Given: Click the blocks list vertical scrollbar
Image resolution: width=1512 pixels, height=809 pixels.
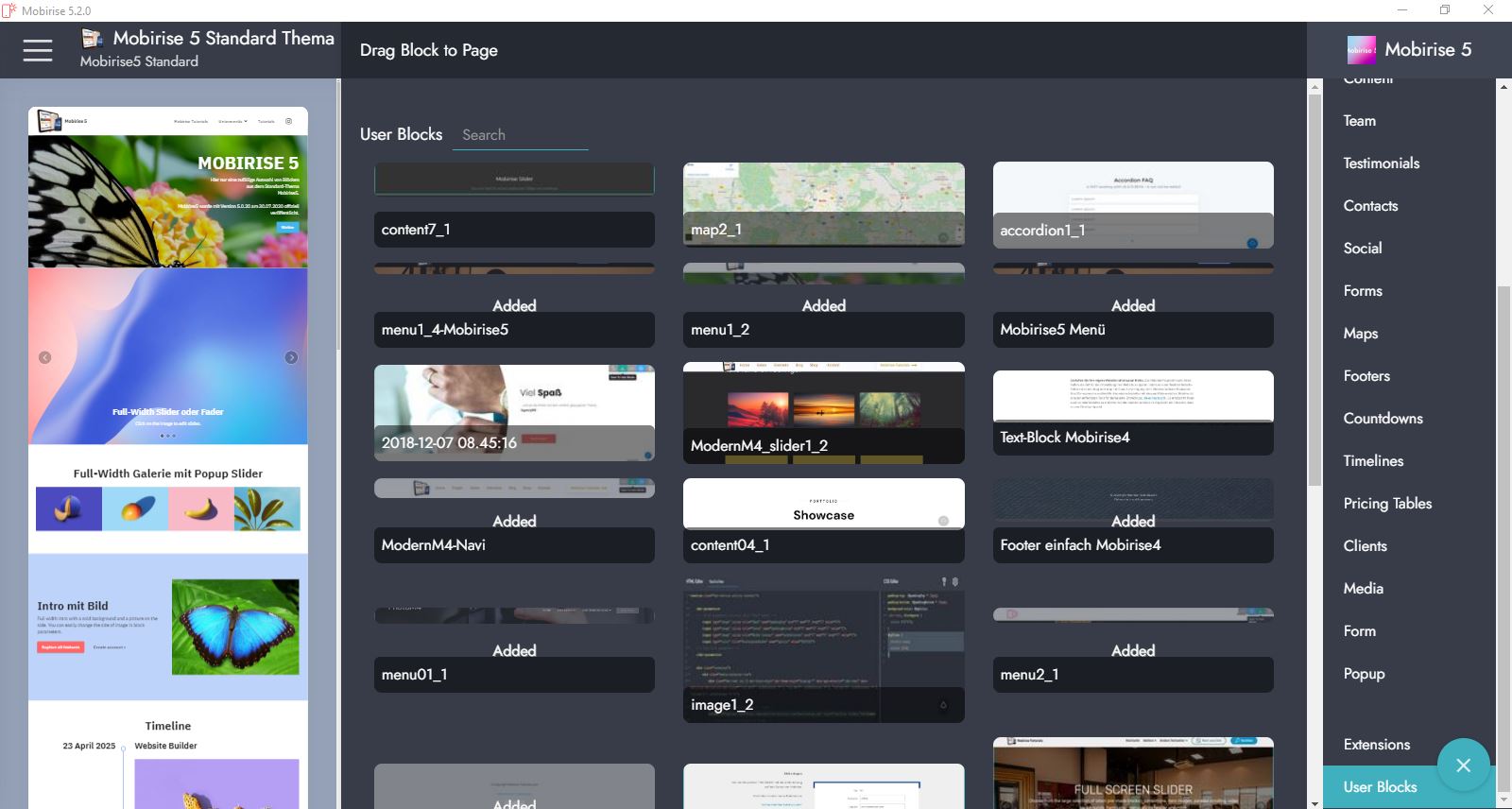Looking at the screenshot, I should click(x=1314, y=284).
